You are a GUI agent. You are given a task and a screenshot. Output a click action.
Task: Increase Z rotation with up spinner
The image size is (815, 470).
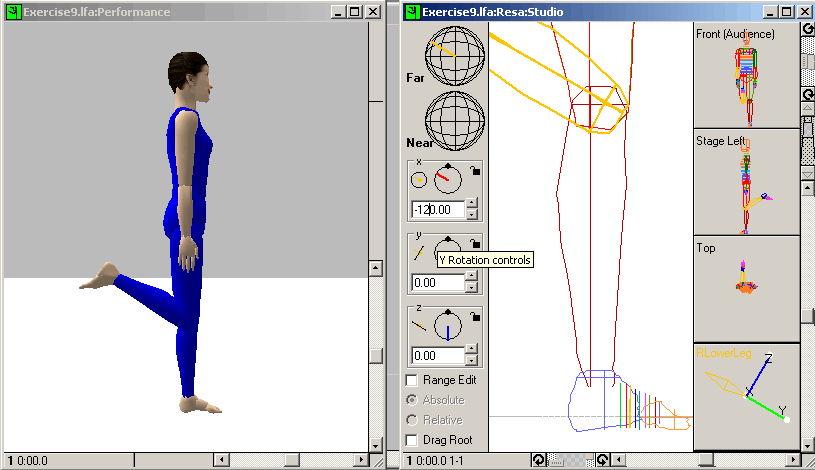471,349
